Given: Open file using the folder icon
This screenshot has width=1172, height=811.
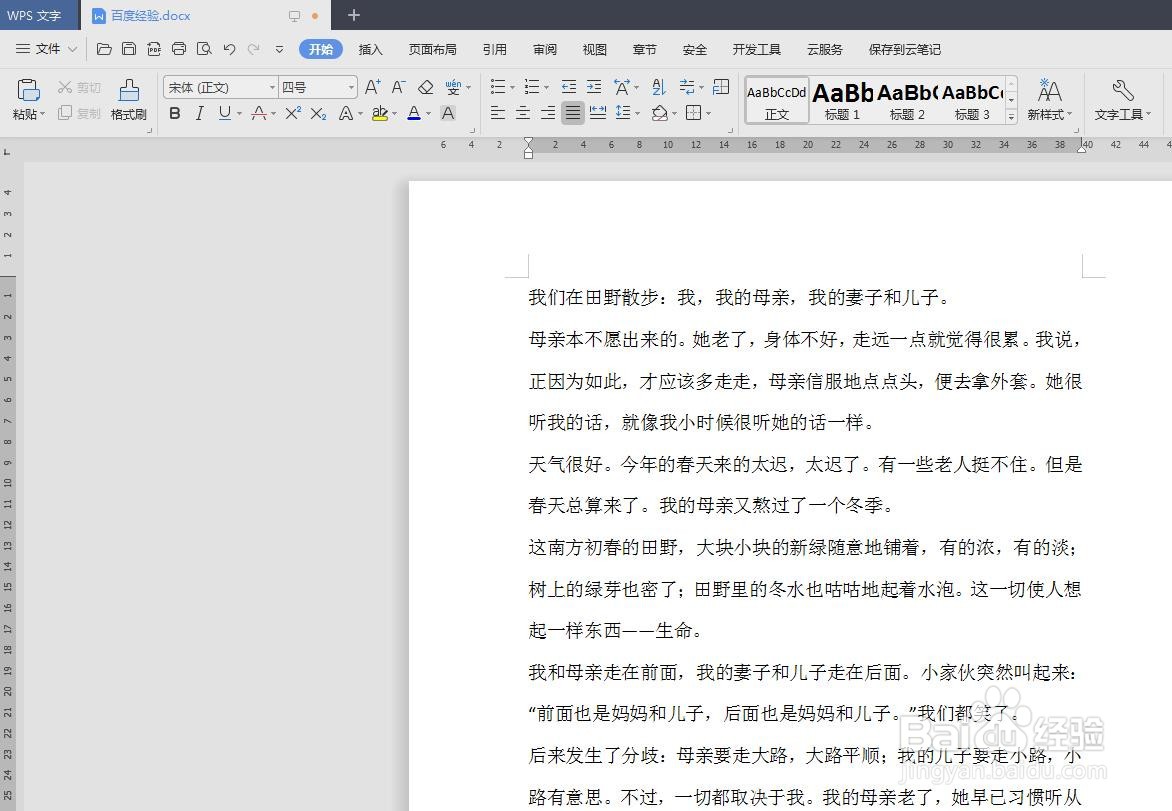Looking at the screenshot, I should pos(104,49).
